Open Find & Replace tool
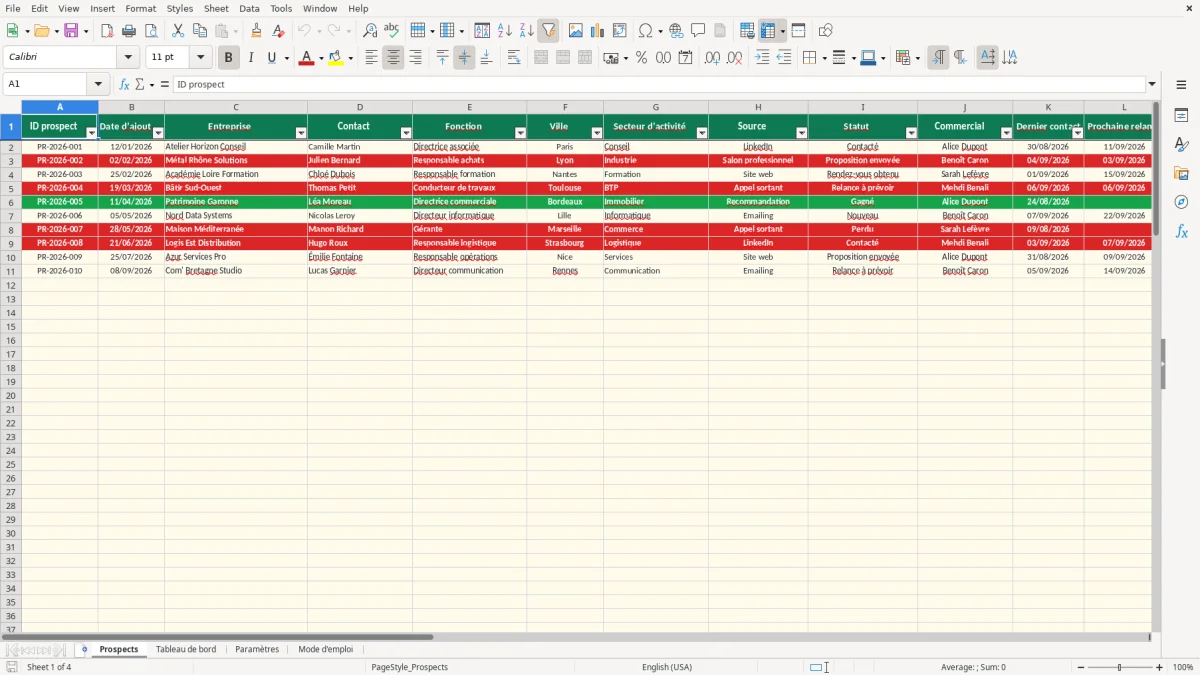This screenshot has width=1200, height=675. (x=370, y=31)
